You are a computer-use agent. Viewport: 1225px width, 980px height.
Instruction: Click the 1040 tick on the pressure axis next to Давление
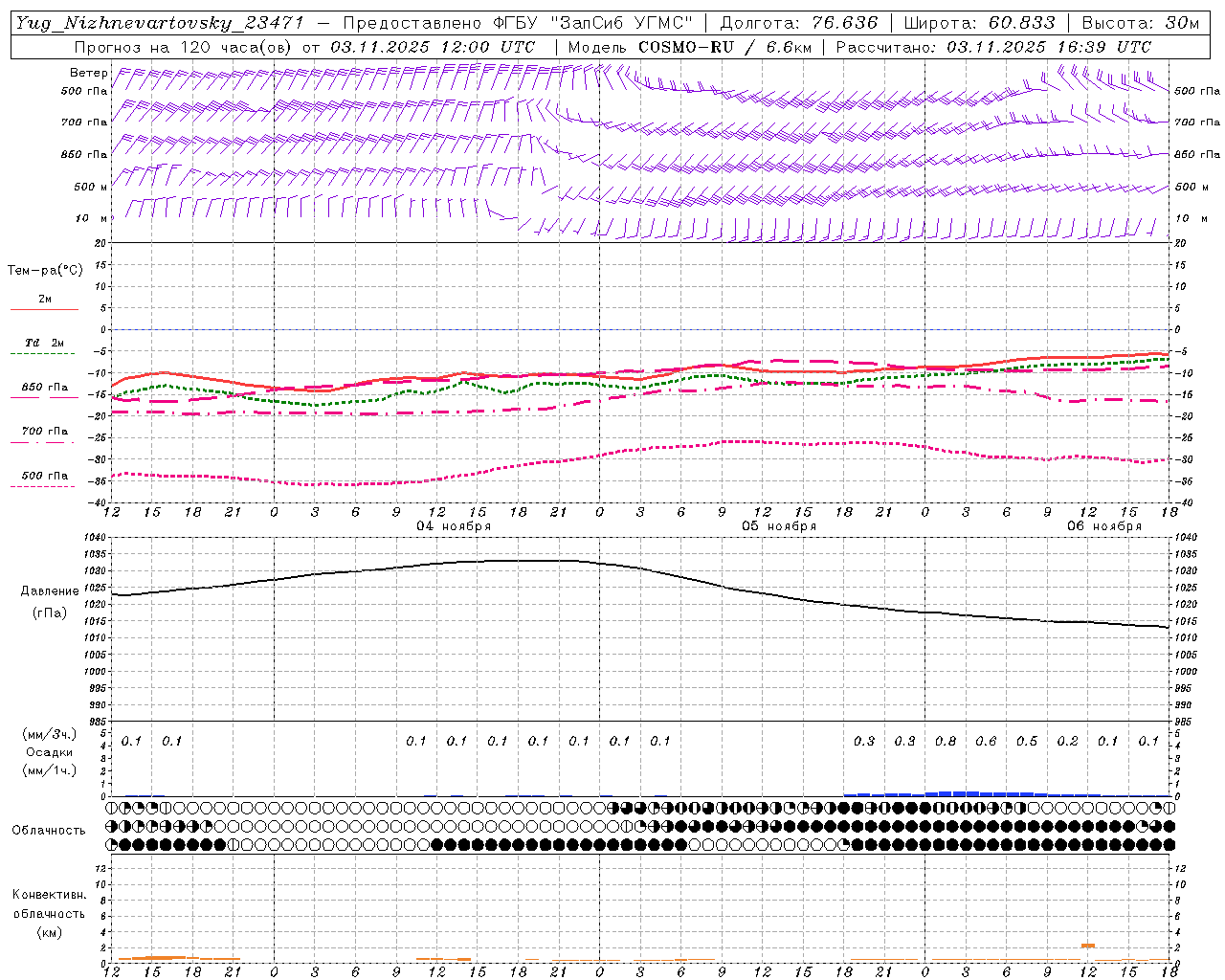[x=94, y=538]
